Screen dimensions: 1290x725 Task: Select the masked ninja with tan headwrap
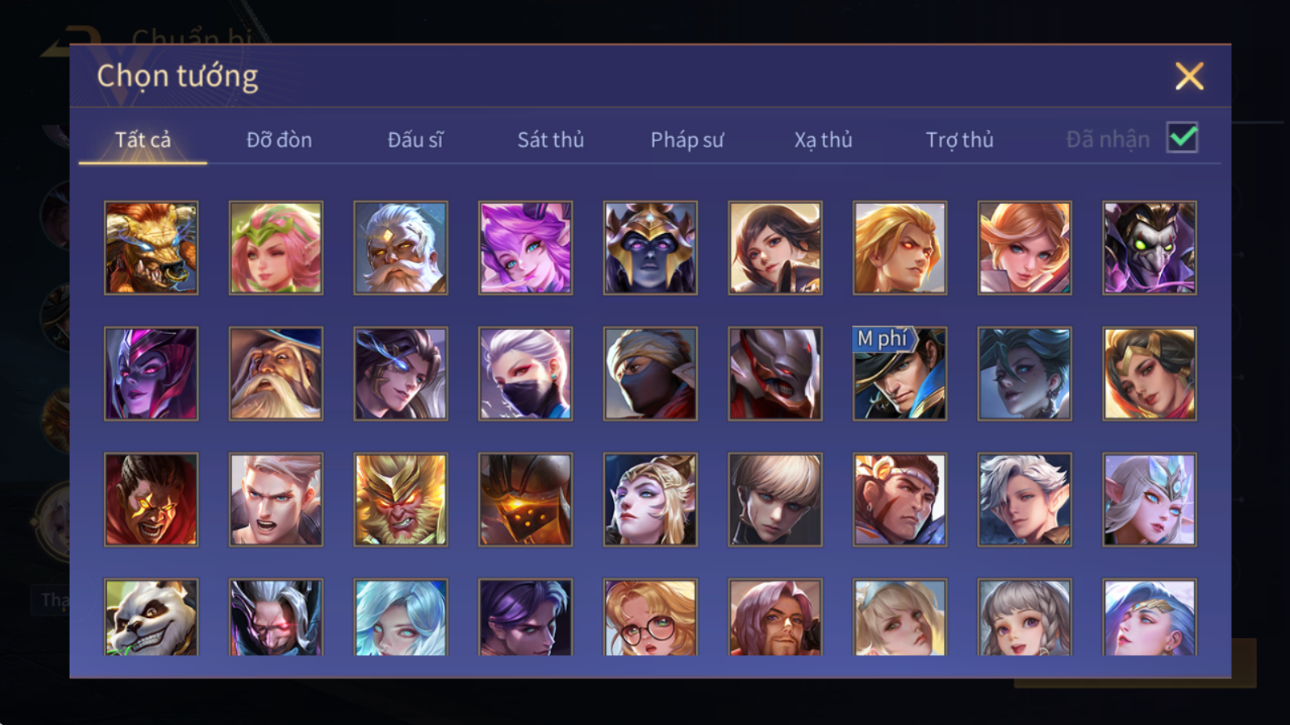650,374
